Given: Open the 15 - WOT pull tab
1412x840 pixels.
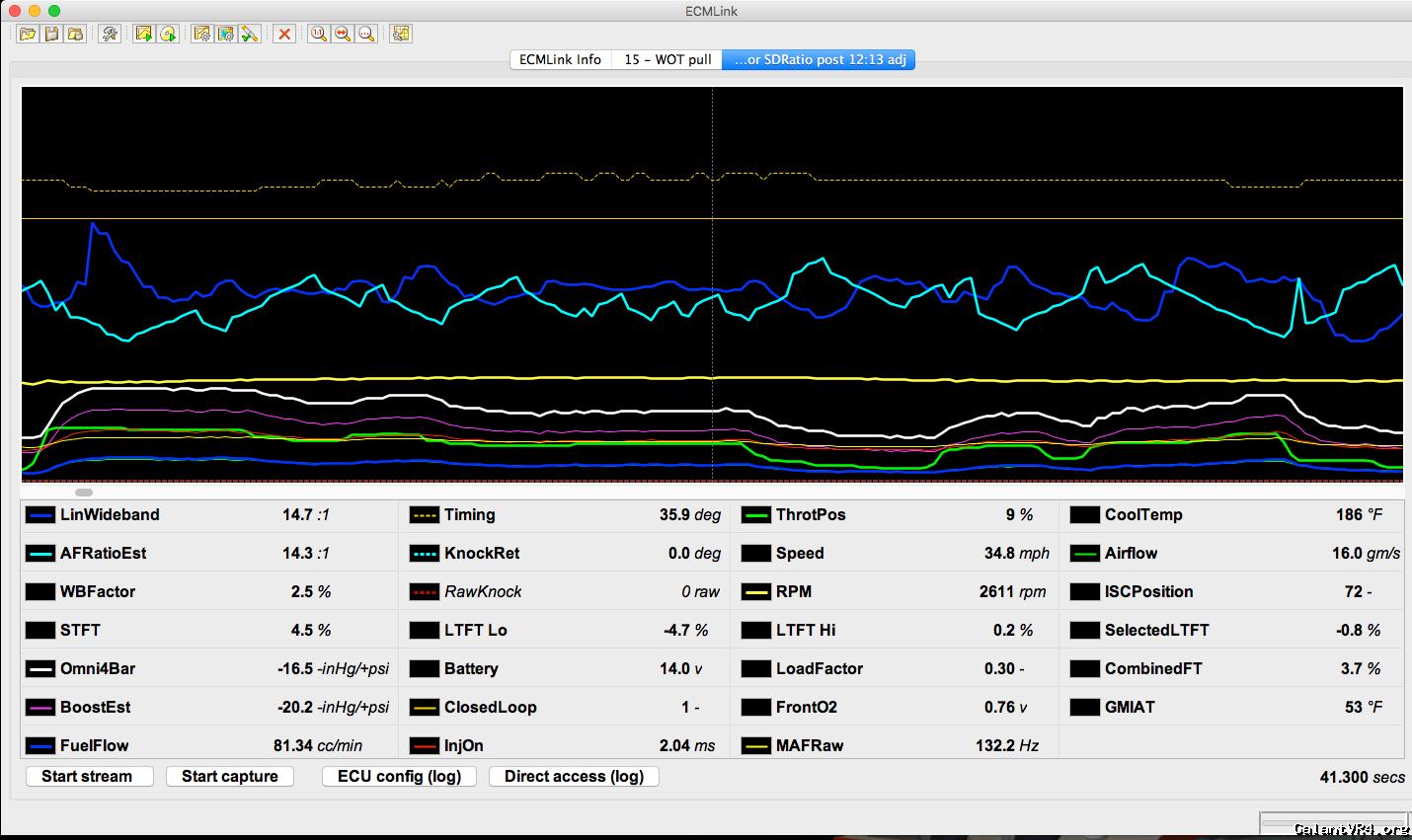Looking at the screenshot, I should [x=667, y=60].
